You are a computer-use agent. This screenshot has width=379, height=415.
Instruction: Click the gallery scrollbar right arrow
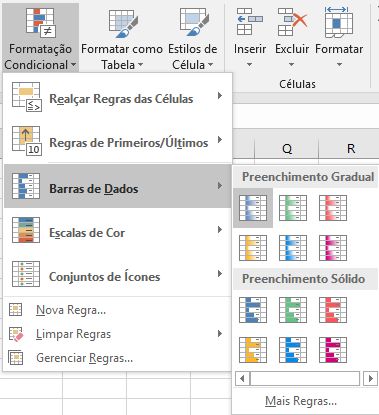point(370,379)
